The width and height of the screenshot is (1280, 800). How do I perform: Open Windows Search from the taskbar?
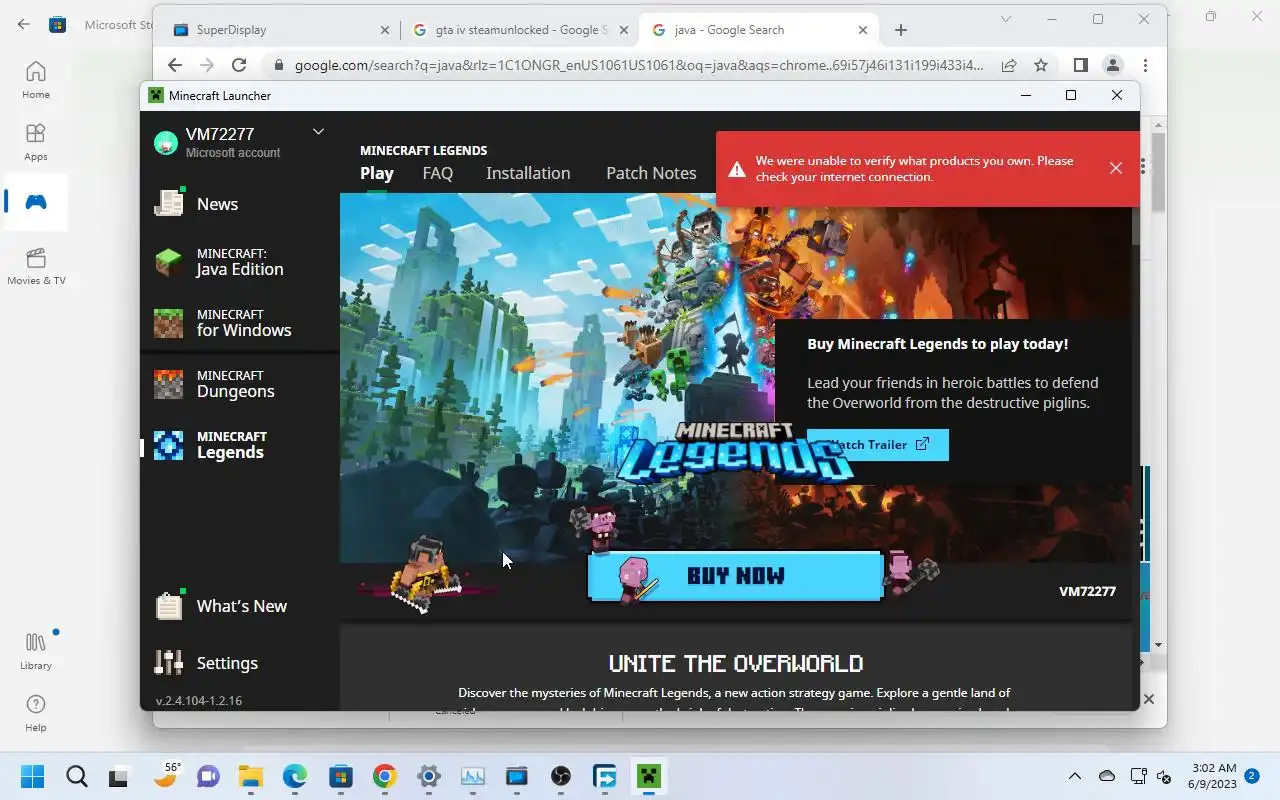point(77,776)
